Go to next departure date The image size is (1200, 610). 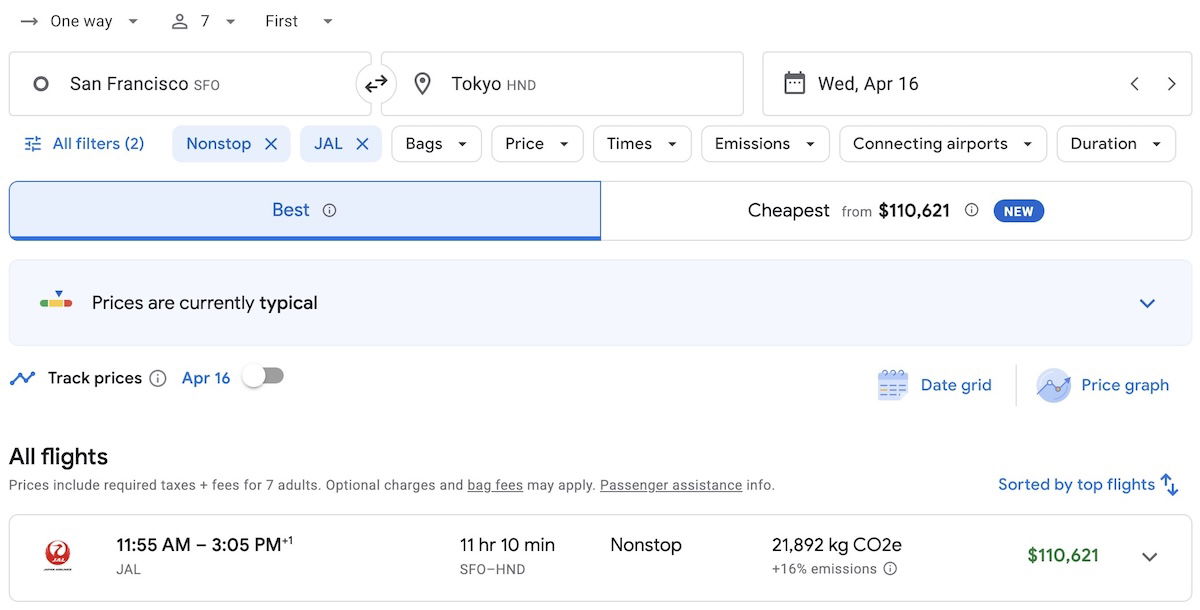click(1171, 84)
